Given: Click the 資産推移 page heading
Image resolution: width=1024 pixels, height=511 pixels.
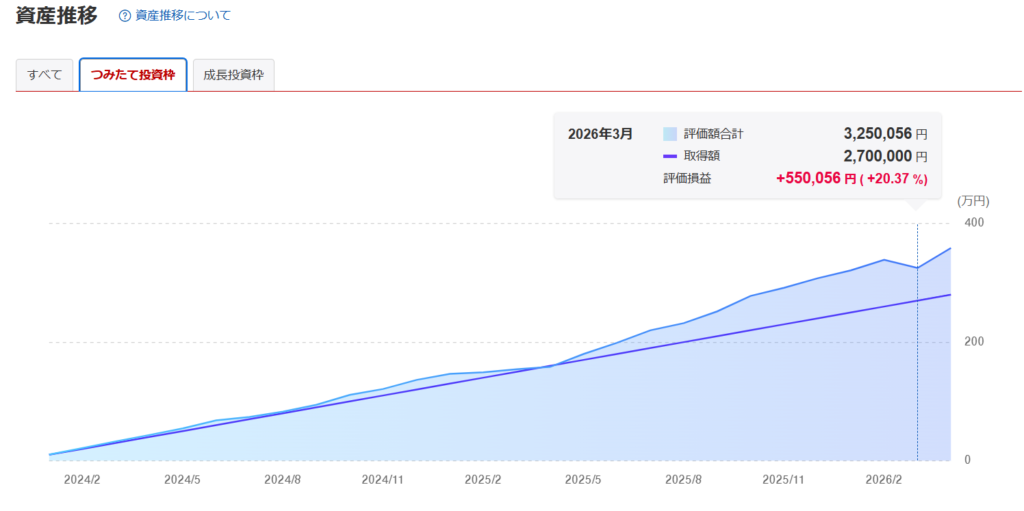Looking at the screenshot, I should coord(56,15).
